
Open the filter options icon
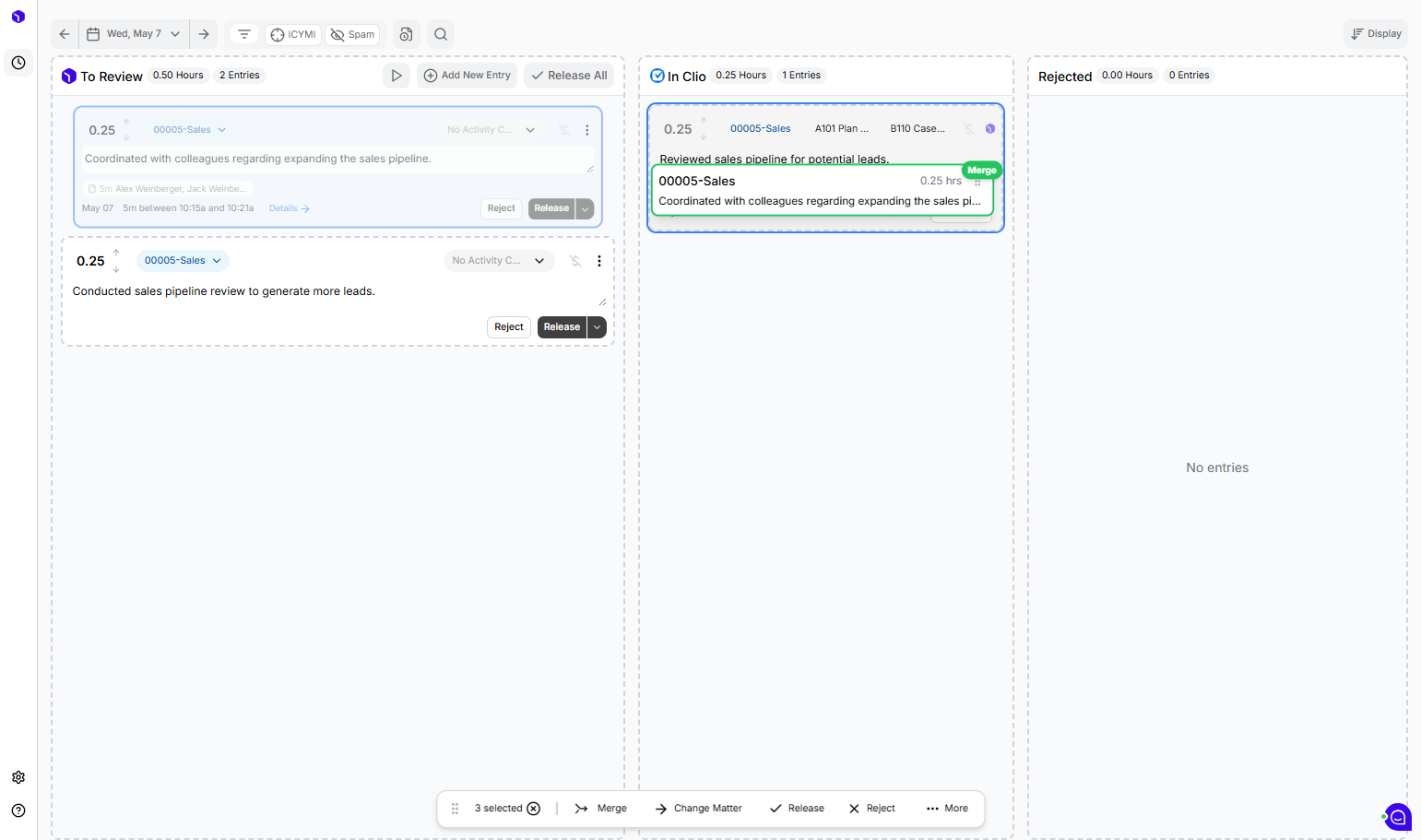(244, 34)
